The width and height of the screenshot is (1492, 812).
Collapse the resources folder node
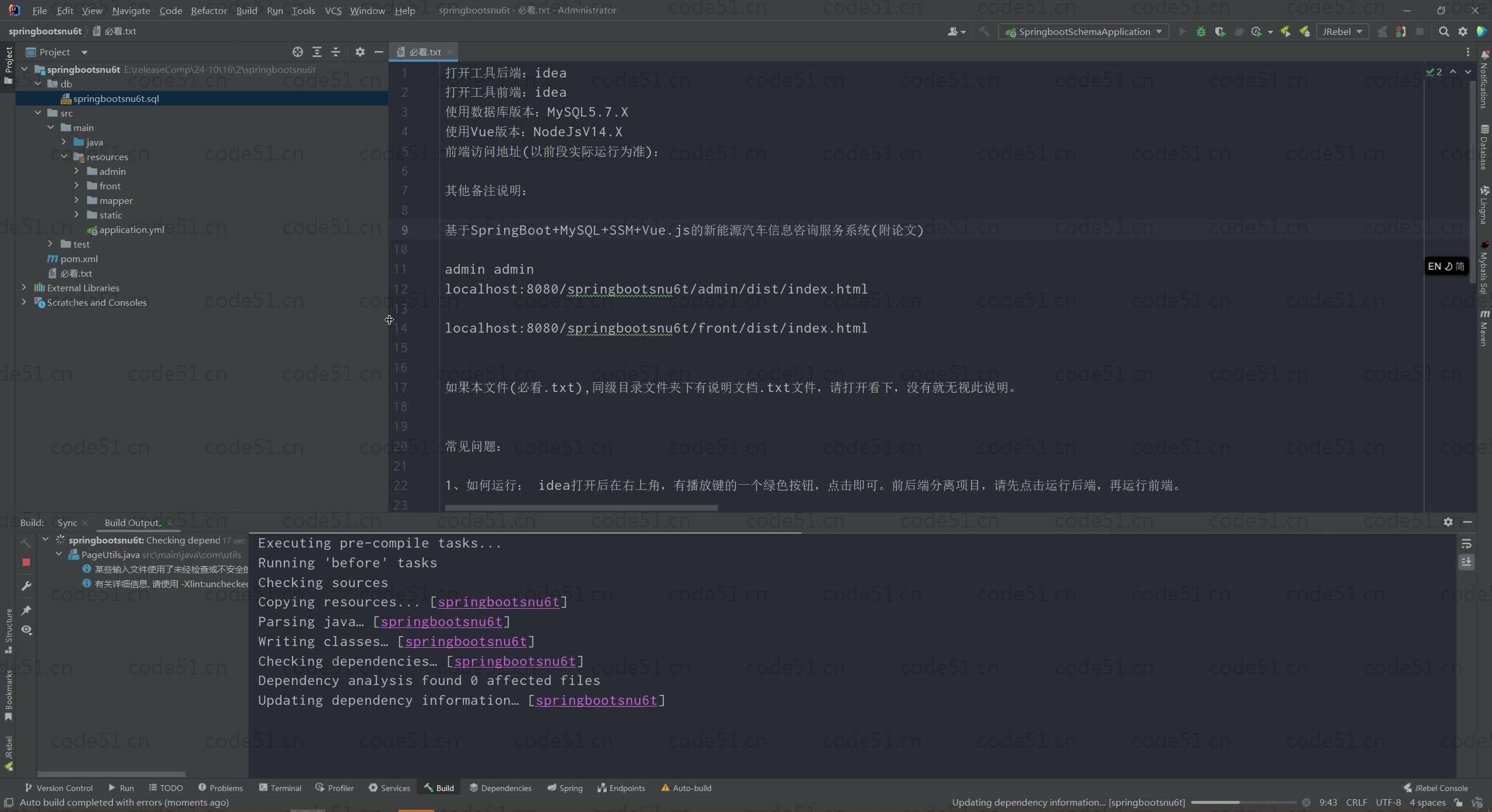click(64, 157)
